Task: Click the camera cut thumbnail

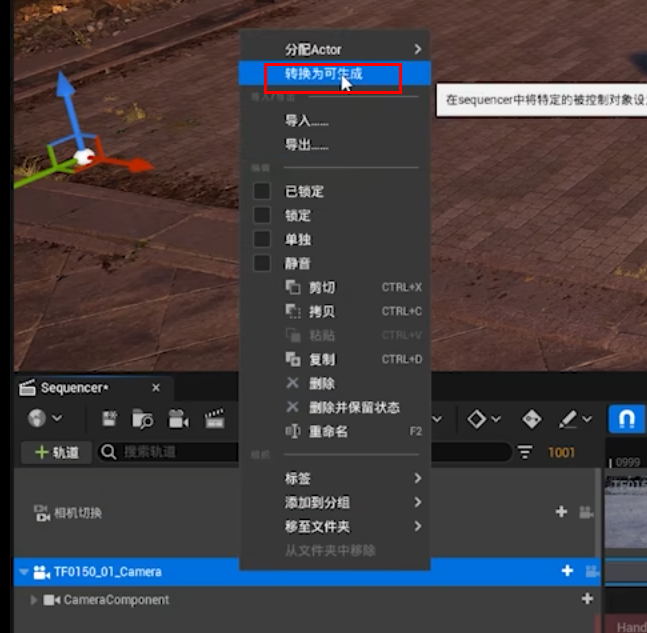Action: pyautogui.click(x=626, y=512)
